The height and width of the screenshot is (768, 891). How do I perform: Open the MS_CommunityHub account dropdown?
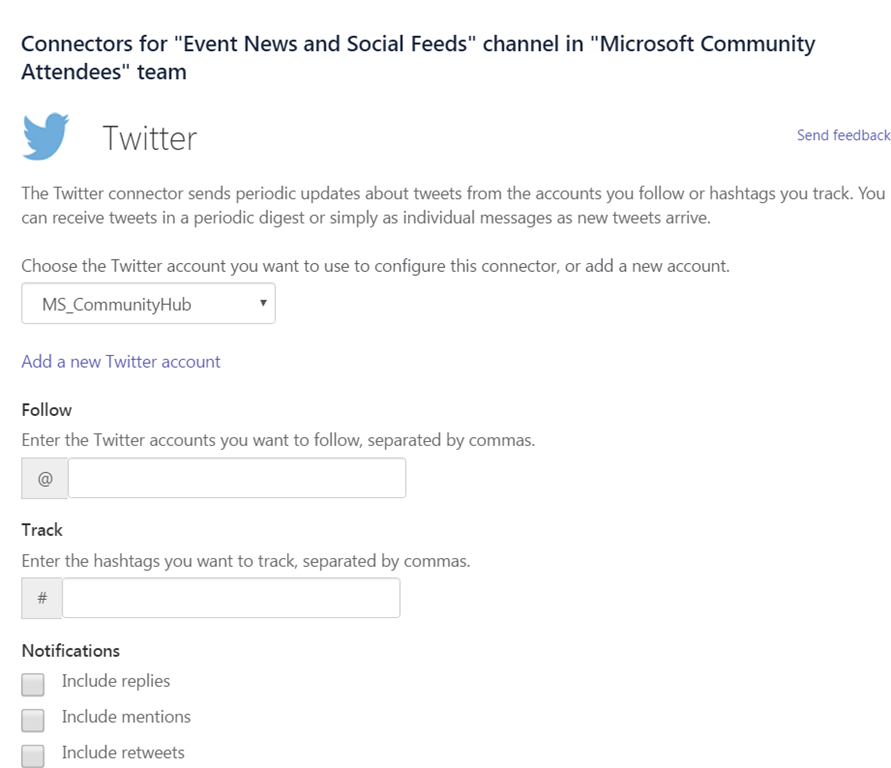tap(148, 305)
